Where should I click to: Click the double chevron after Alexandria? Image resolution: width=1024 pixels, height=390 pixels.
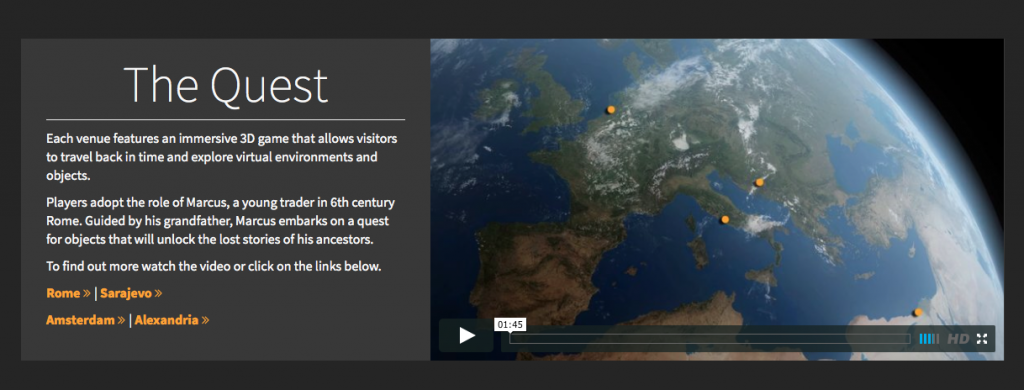point(205,321)
